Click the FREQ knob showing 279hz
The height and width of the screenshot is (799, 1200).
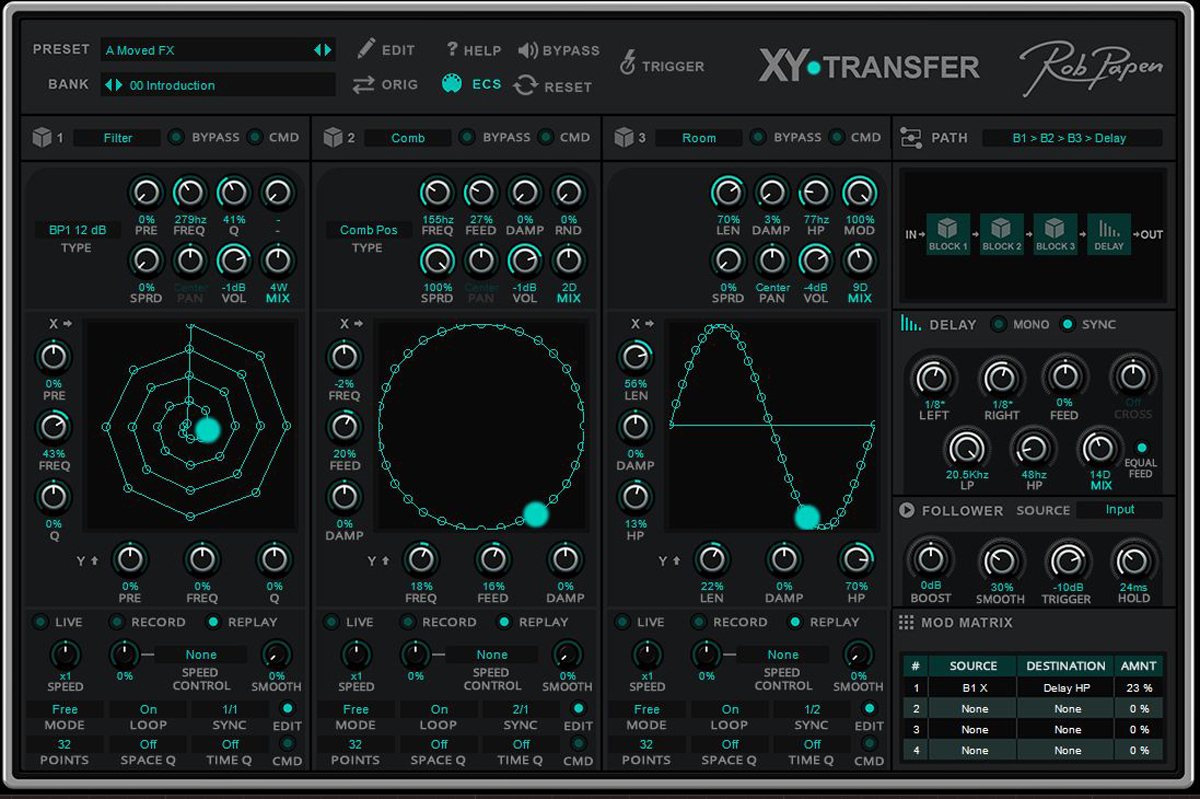(x=190, y=192)
